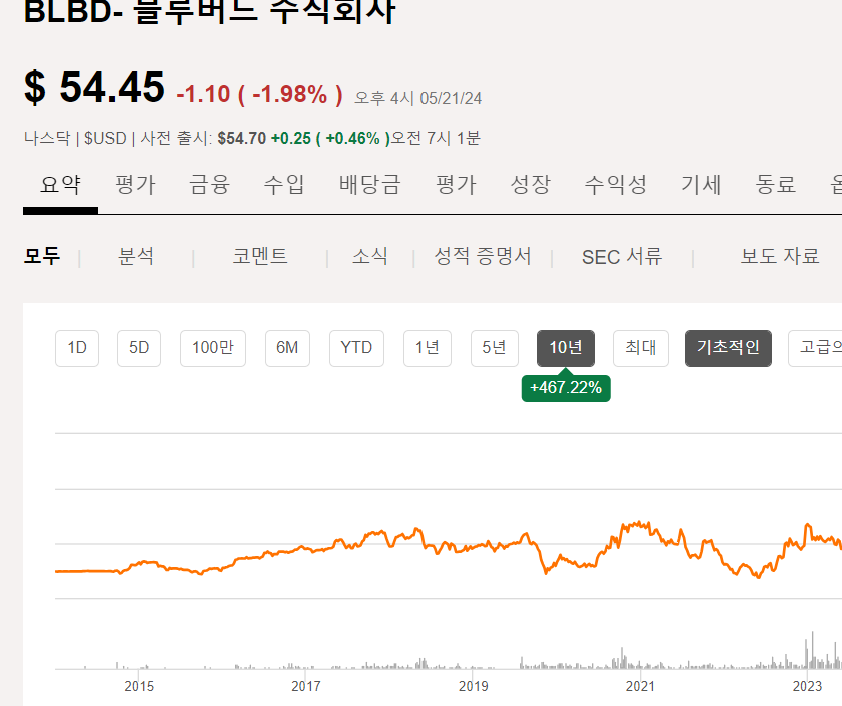
Task: Switch to 기초적인 chart mode
Action: (x=728, y=348)
